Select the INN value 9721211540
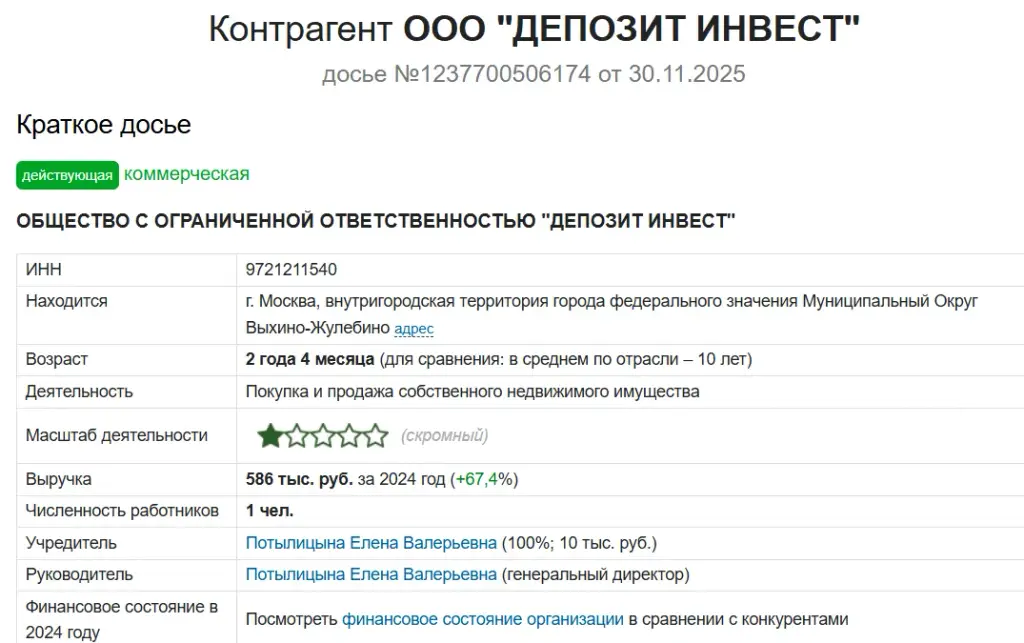Viewport: 1024px width, 643px height. pos(291,270)
